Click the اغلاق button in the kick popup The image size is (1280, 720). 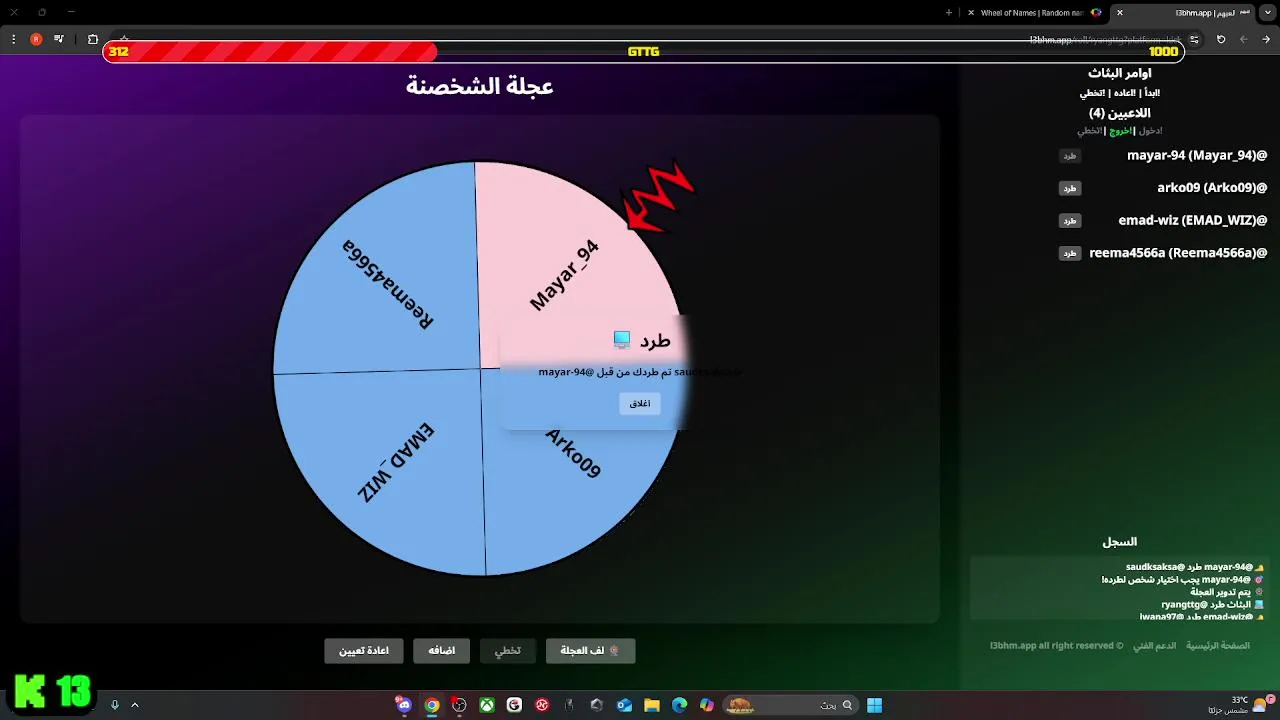coord(640,403)
